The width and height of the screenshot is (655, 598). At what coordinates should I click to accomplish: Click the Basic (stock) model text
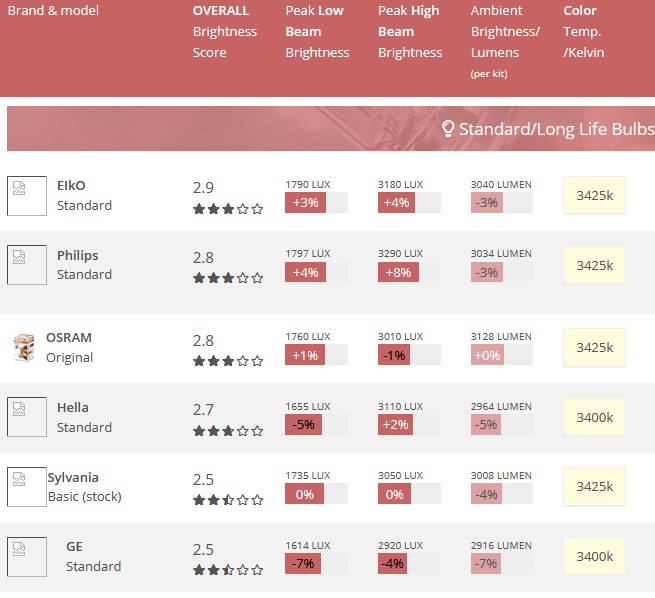click(85, 497)
